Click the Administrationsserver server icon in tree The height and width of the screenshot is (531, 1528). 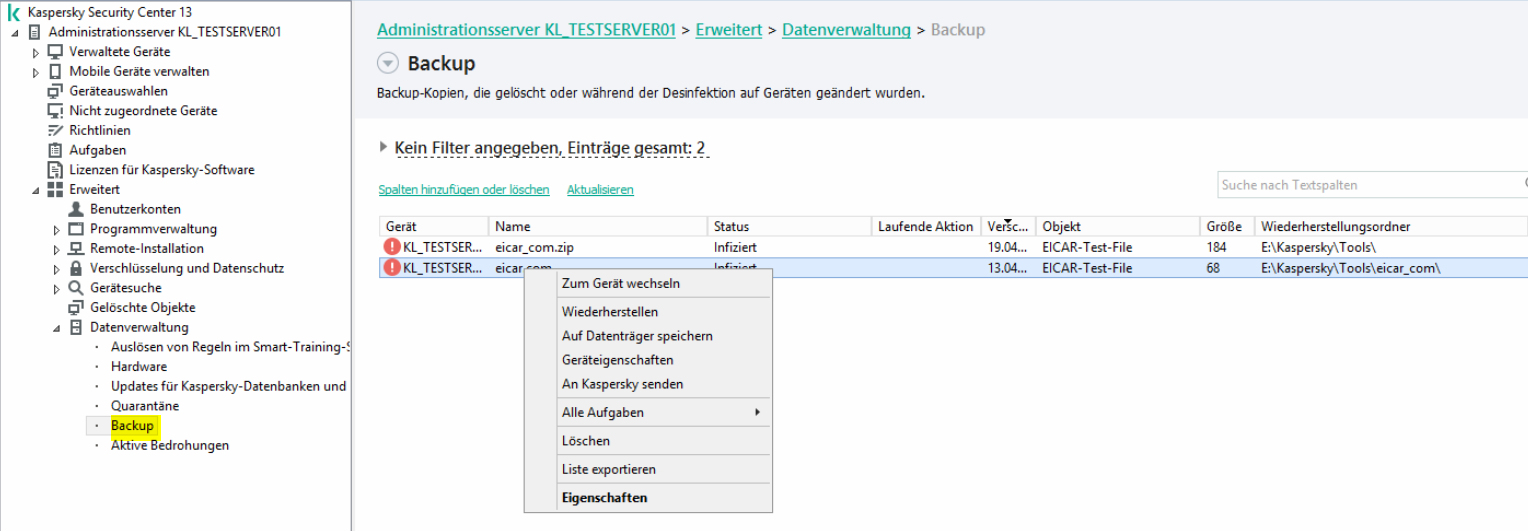click(x=35, y=32)
